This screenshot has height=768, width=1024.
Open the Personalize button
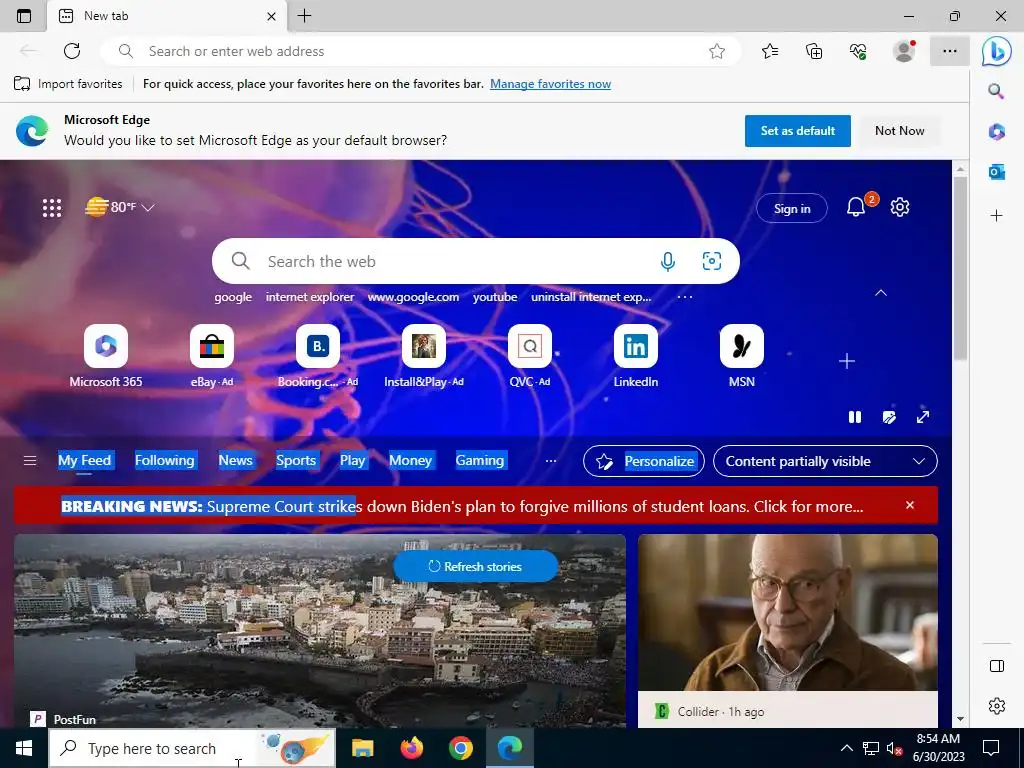(643, 461)
